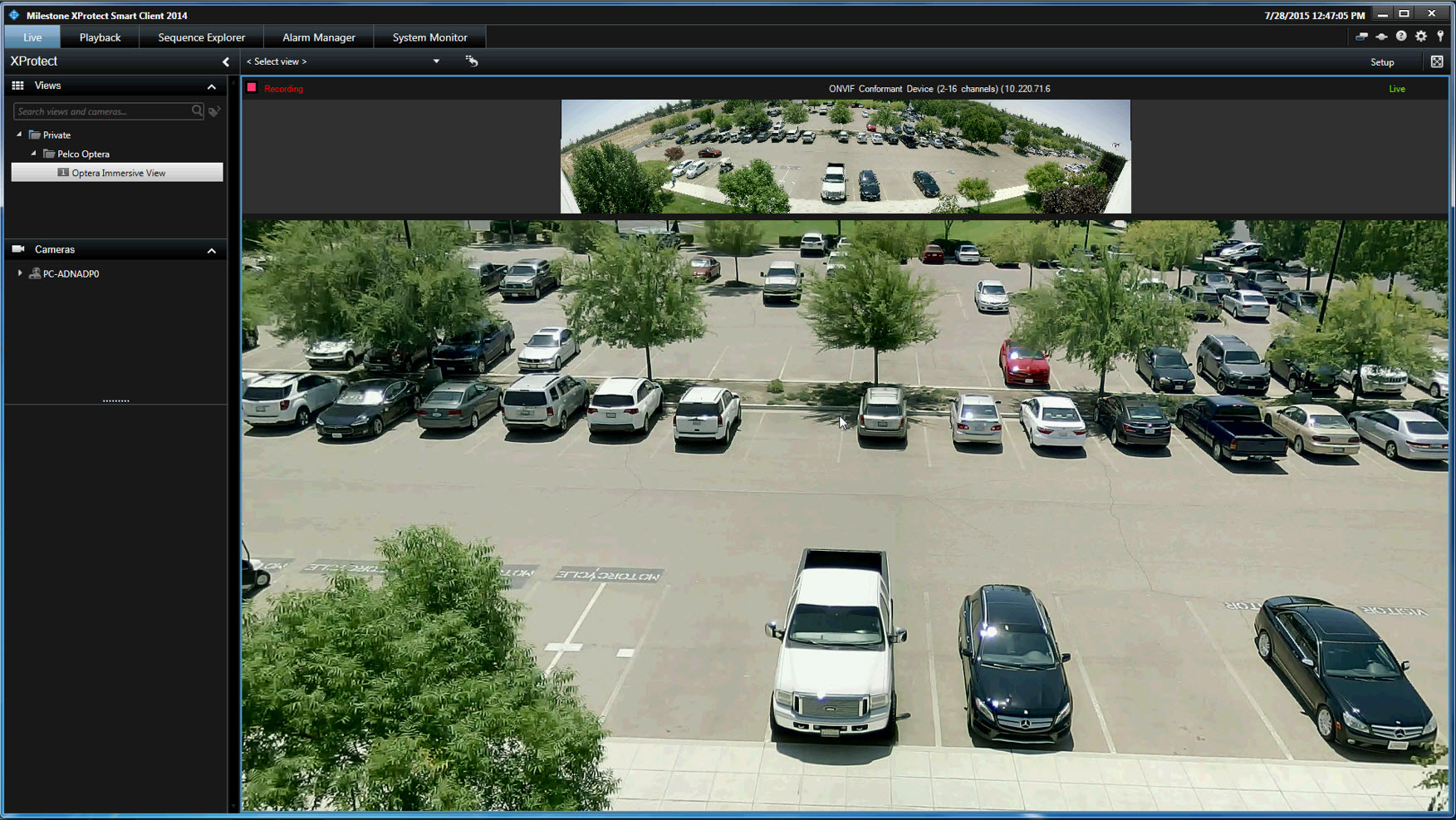Select the Optera Immersive View item
The width and height of the screenshot is (1456, 820).
point(117,173)
